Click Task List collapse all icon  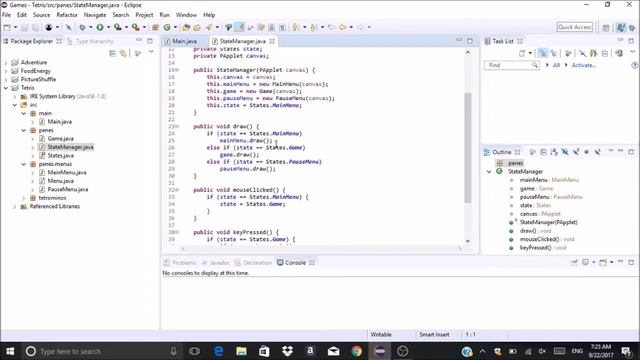click(x=605, y=53)
